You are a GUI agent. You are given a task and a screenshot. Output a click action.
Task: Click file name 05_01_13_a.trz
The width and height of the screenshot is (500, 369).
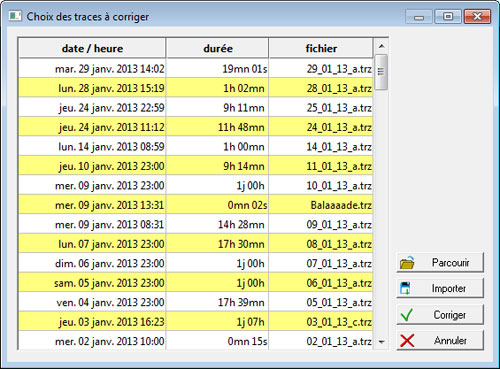tap(339, 302)
